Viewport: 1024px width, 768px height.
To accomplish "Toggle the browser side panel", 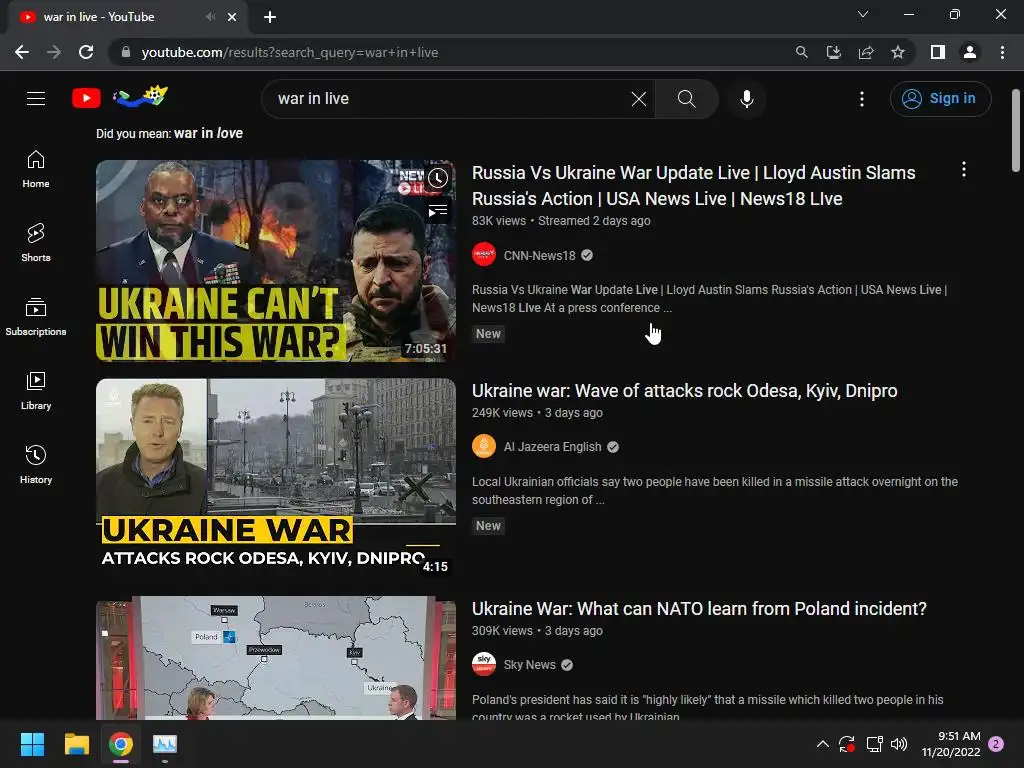I will coord(938,52).
